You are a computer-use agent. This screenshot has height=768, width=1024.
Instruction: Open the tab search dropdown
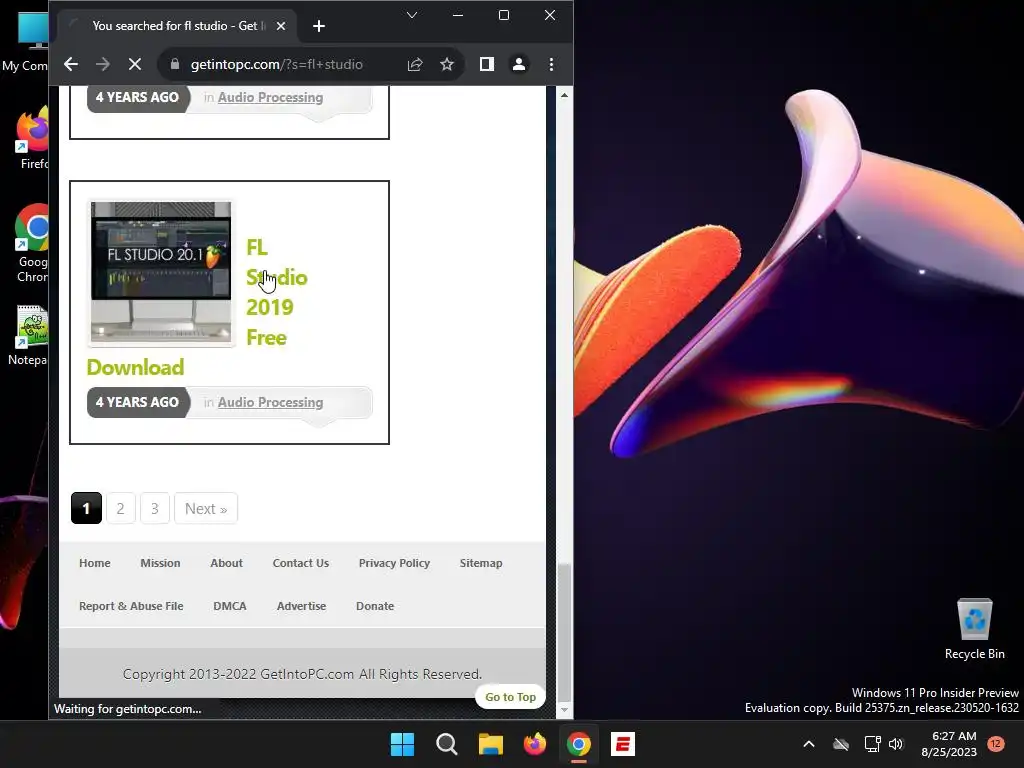click(411, 15)
